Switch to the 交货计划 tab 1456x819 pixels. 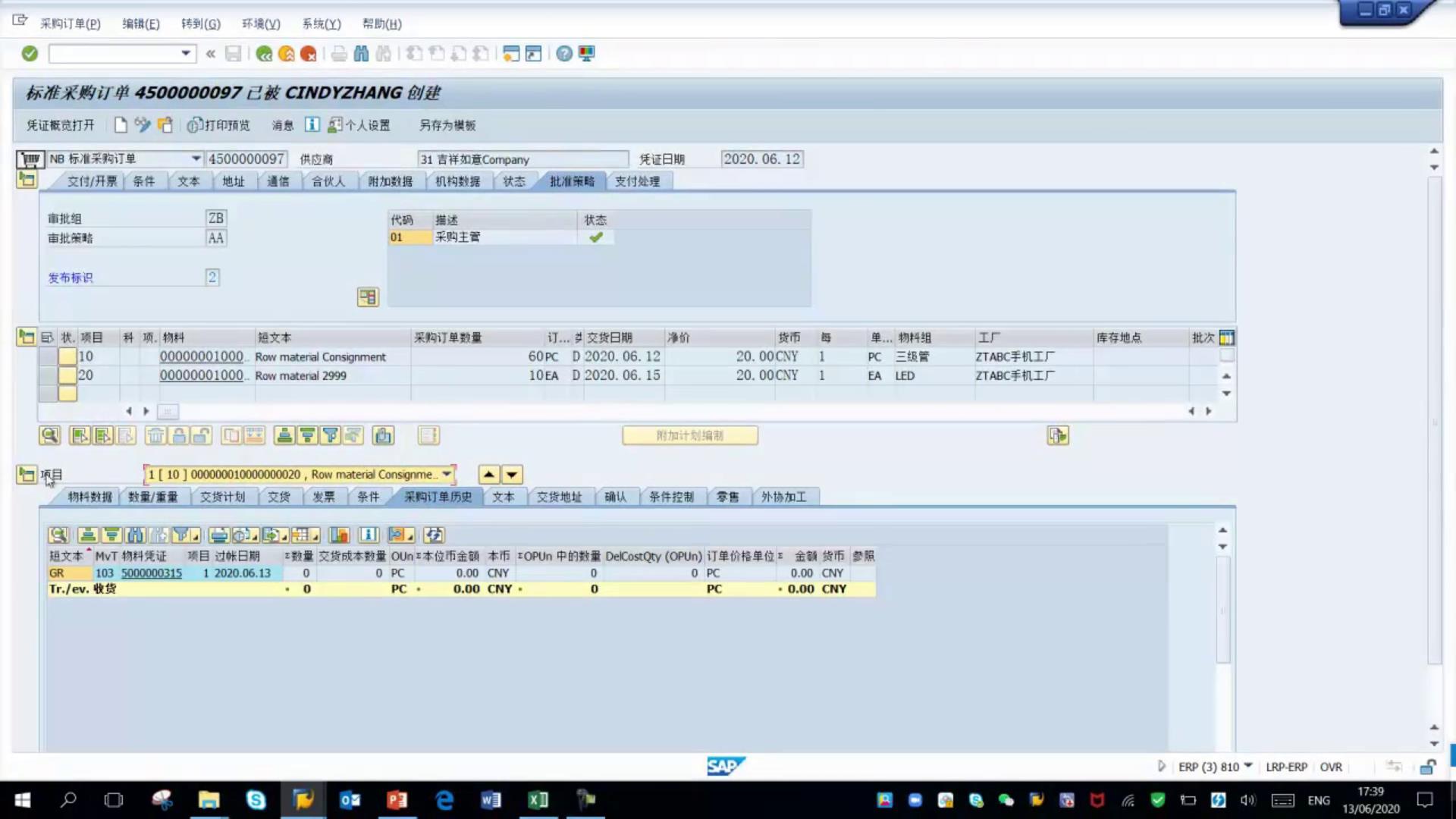(222, 497)
